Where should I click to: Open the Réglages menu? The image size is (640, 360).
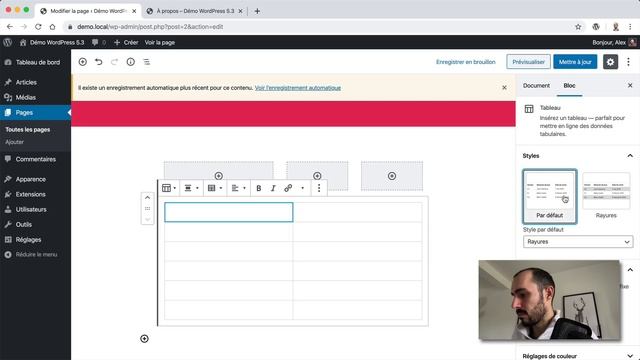(36, 240)
